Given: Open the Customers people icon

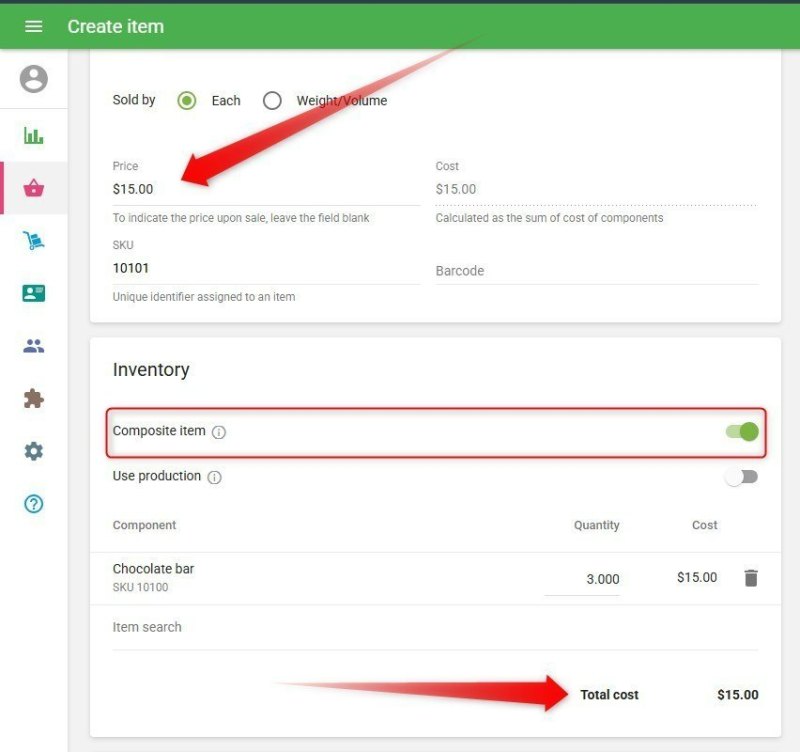Looking at the screenshot, I should click(x=33, y=346).
